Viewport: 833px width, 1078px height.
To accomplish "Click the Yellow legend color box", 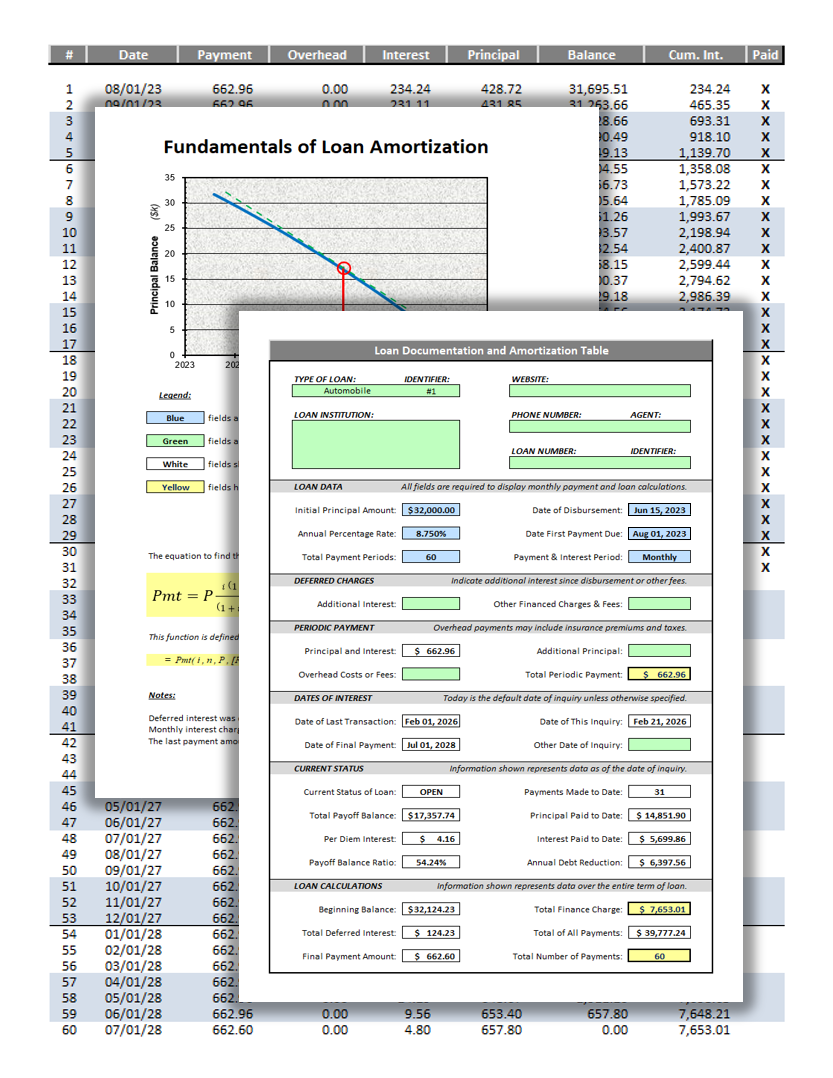I will point(175,487).
